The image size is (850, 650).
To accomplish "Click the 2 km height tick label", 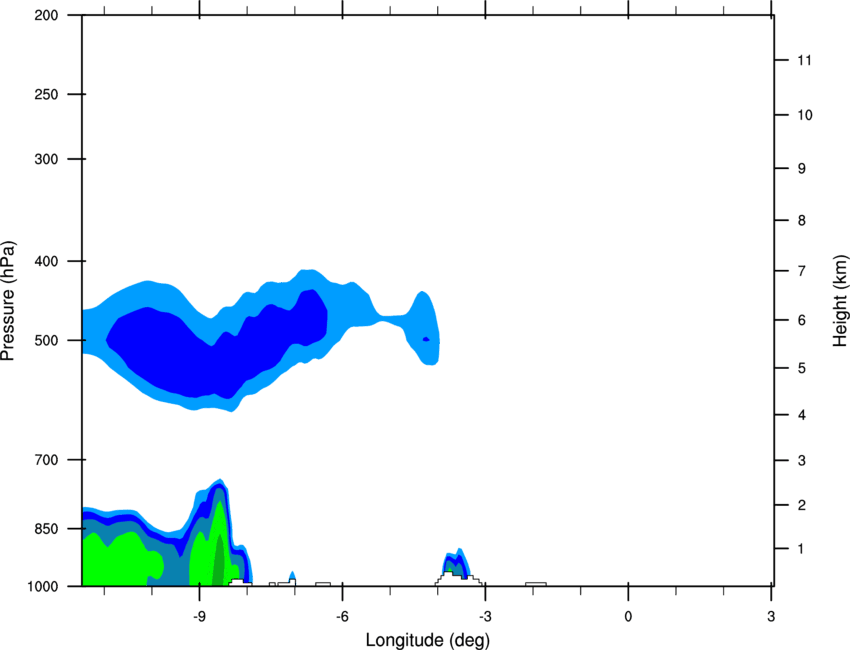I will pos(802,505).
